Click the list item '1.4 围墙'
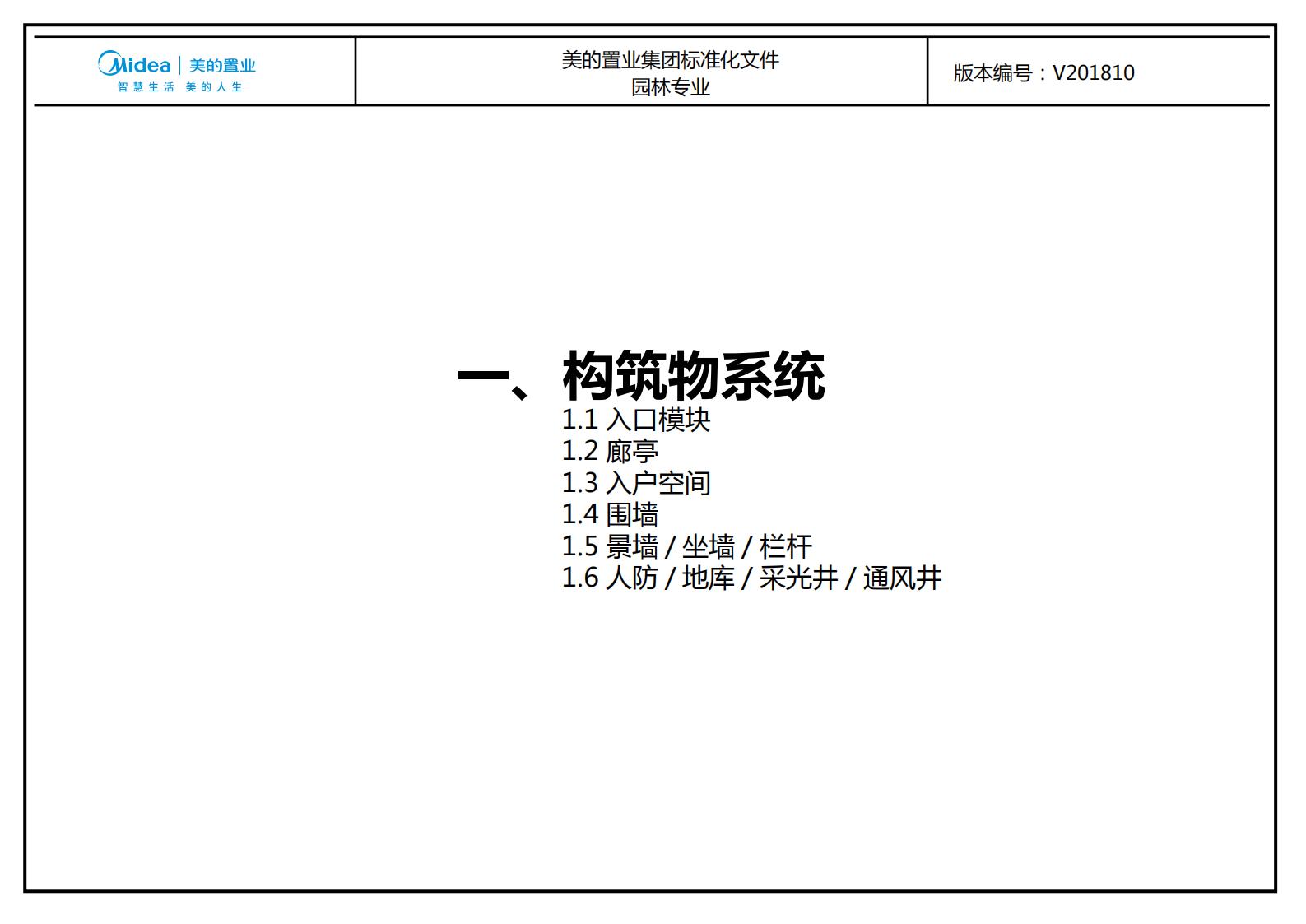This screenshot has height=924, width=1306. [610, 514]
